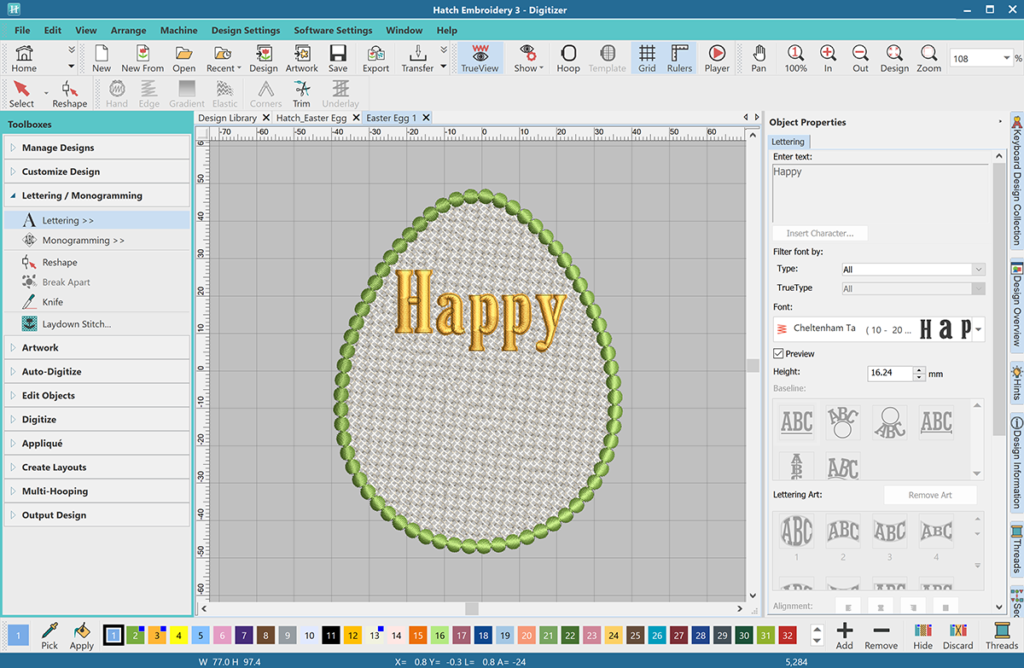The image size is (1024, 668).
Task: Click the Remove Art button
Action: 929,495
